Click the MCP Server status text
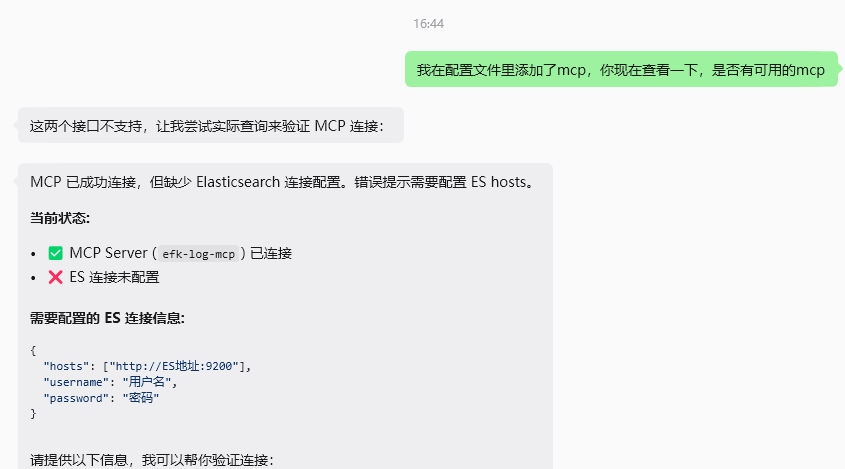 [108, 253]
